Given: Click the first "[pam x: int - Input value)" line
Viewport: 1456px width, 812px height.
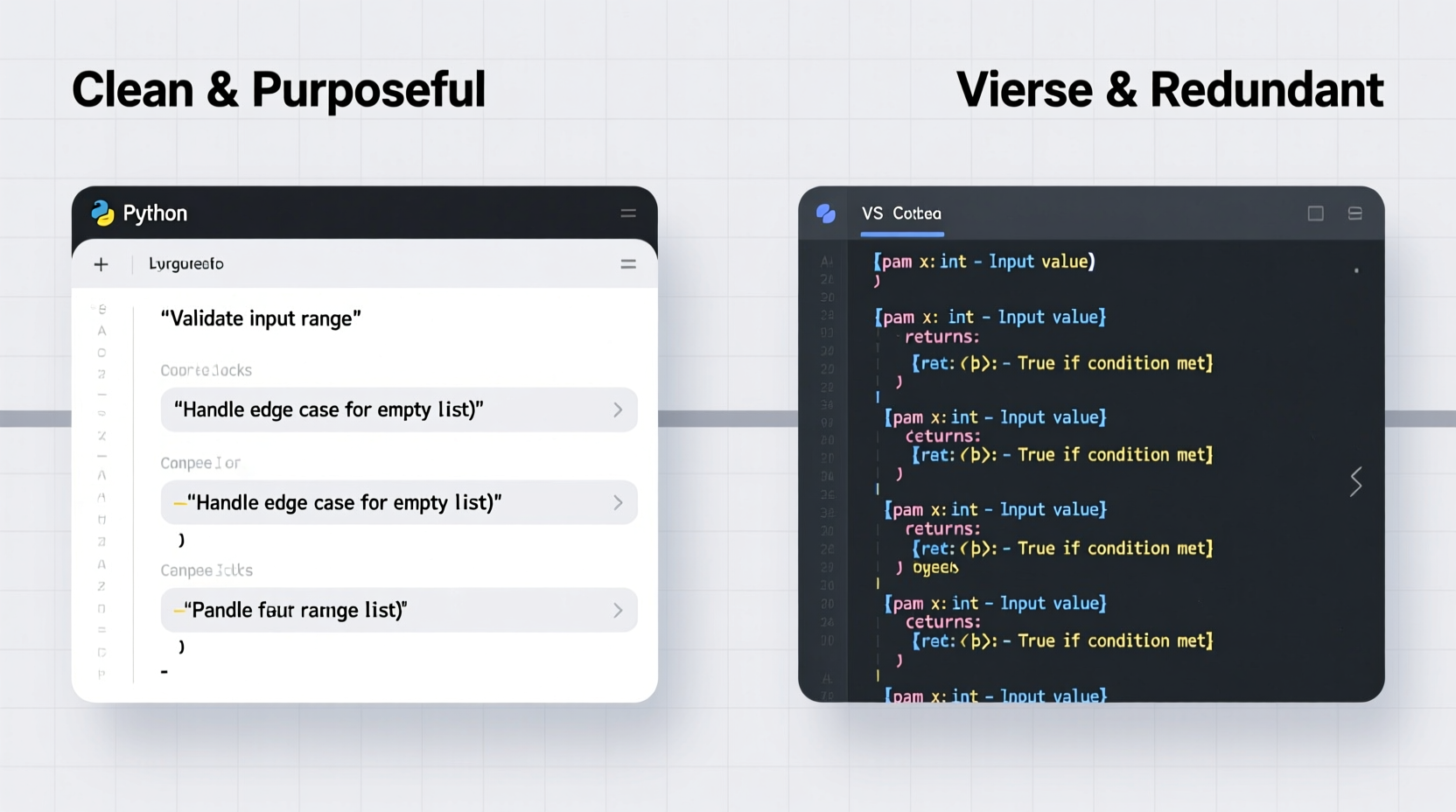Looking at the screenshot, I should 984,262.
